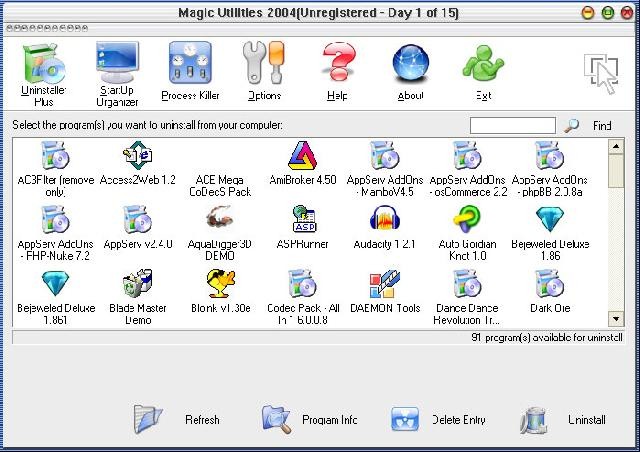Click the Delete Entry button
Viewport: 640px width, 452px height.
438,419
